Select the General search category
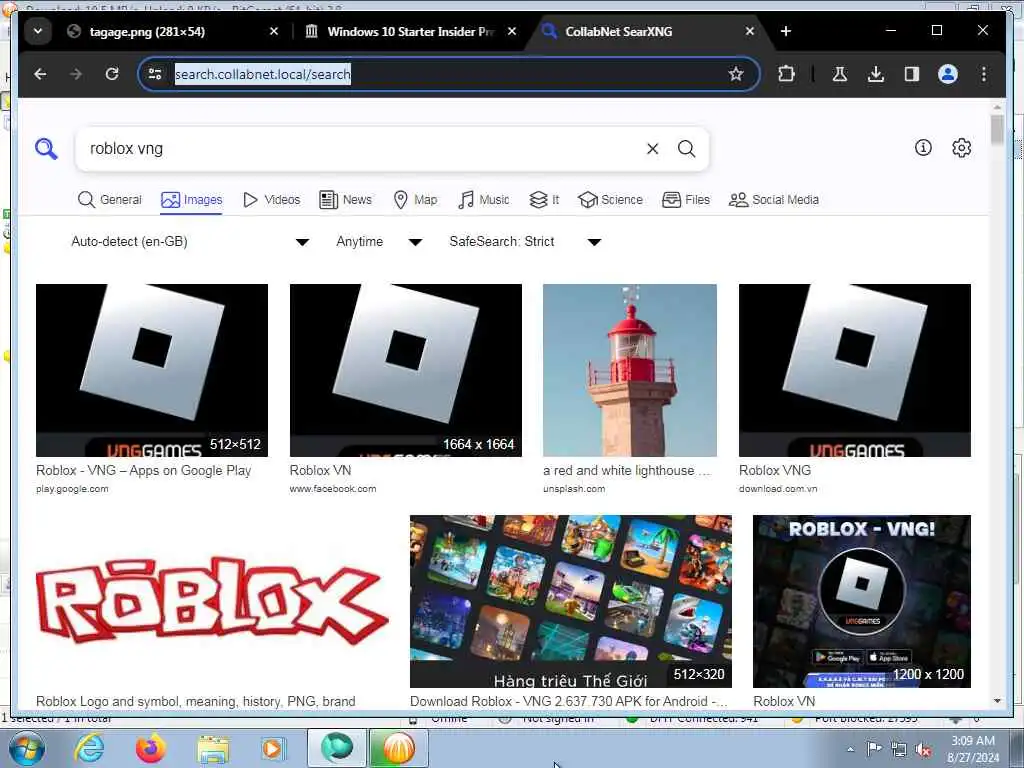 coord(109,199)
